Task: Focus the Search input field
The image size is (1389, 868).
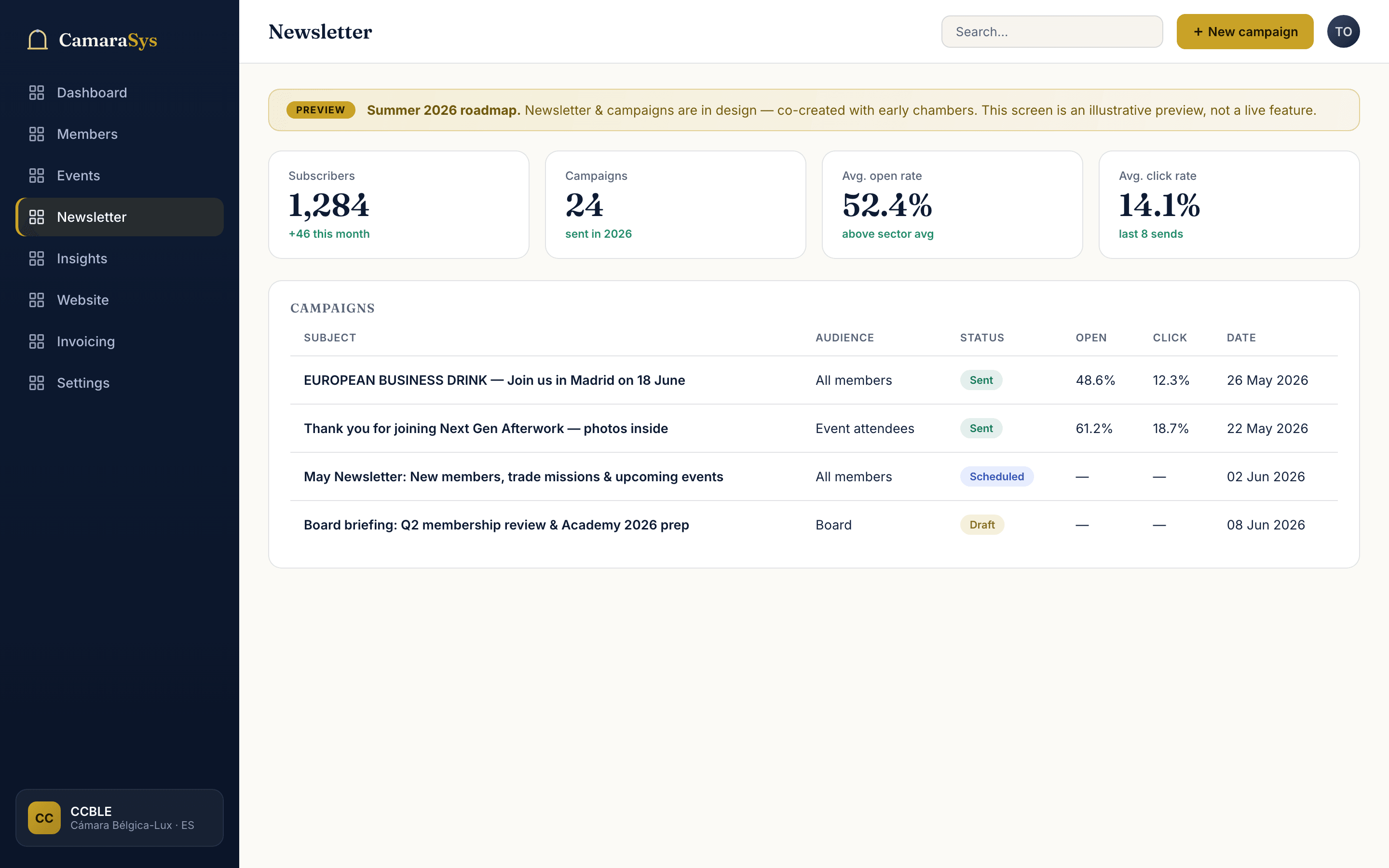Action: point(1052,31)
